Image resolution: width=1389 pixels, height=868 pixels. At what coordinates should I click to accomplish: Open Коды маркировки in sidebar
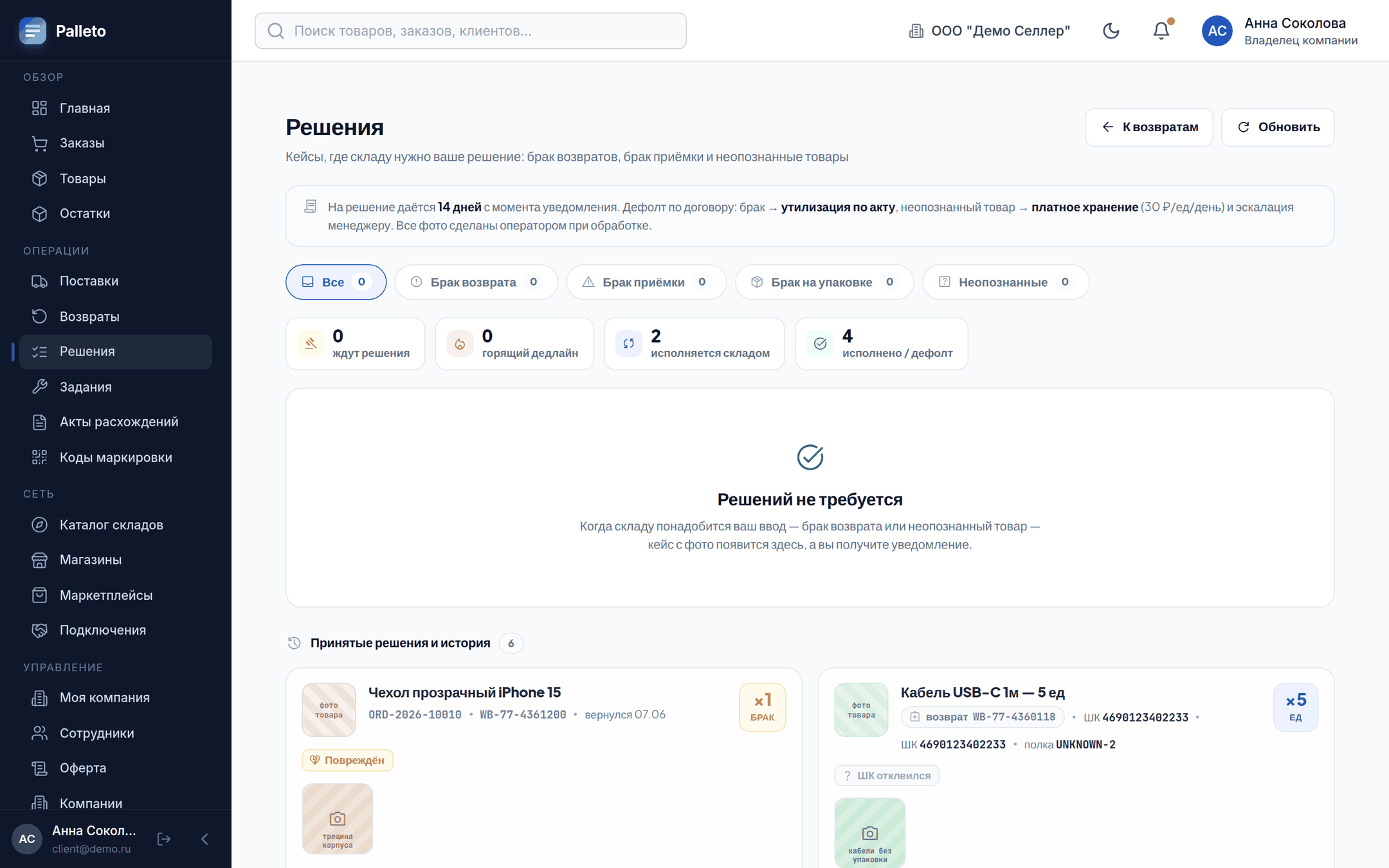pos(116,457)
